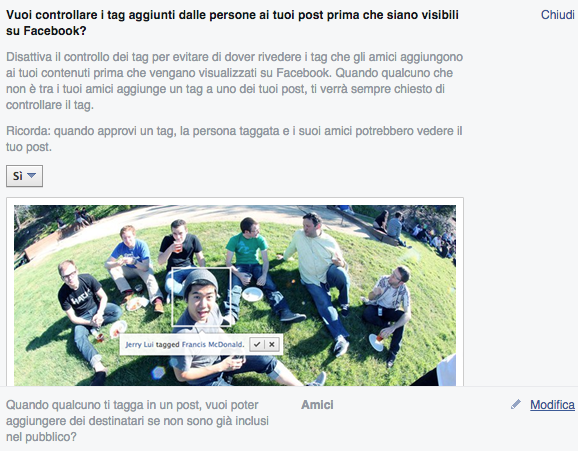
Task: Open the Sì dropdown menu
Action: tap(24, 176)
